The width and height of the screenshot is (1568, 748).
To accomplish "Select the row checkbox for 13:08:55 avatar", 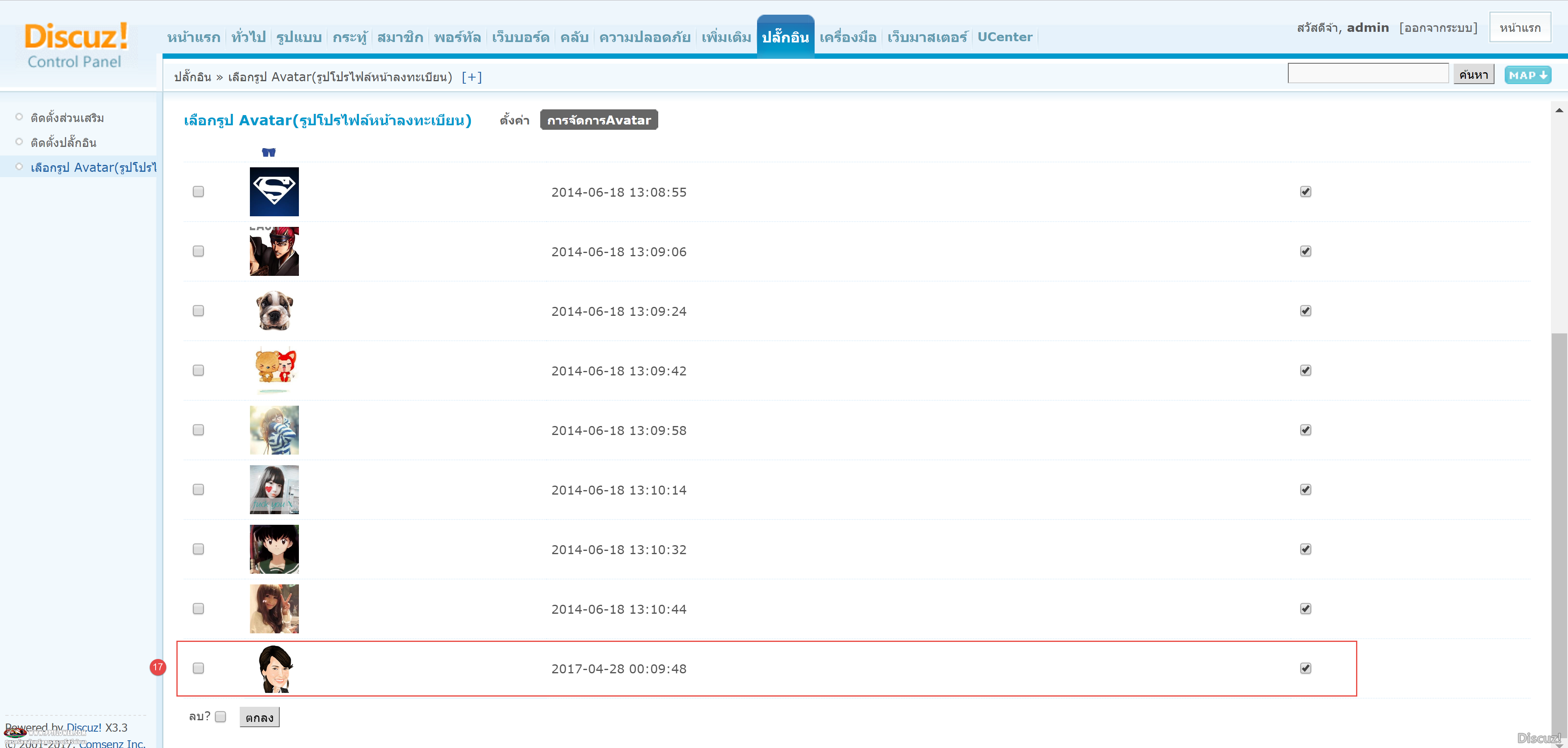I will pos(198,191).
